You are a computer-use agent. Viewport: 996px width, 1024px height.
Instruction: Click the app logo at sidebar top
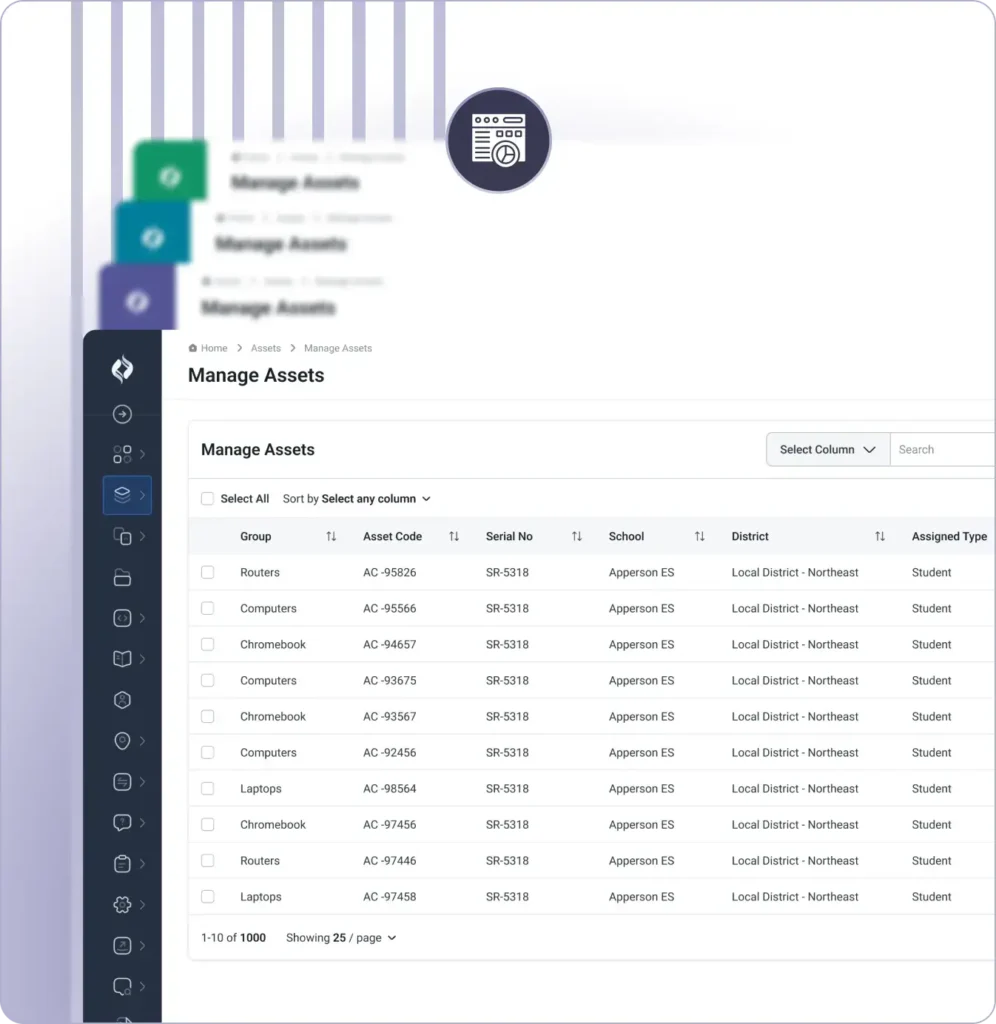(x=122, y=369)
